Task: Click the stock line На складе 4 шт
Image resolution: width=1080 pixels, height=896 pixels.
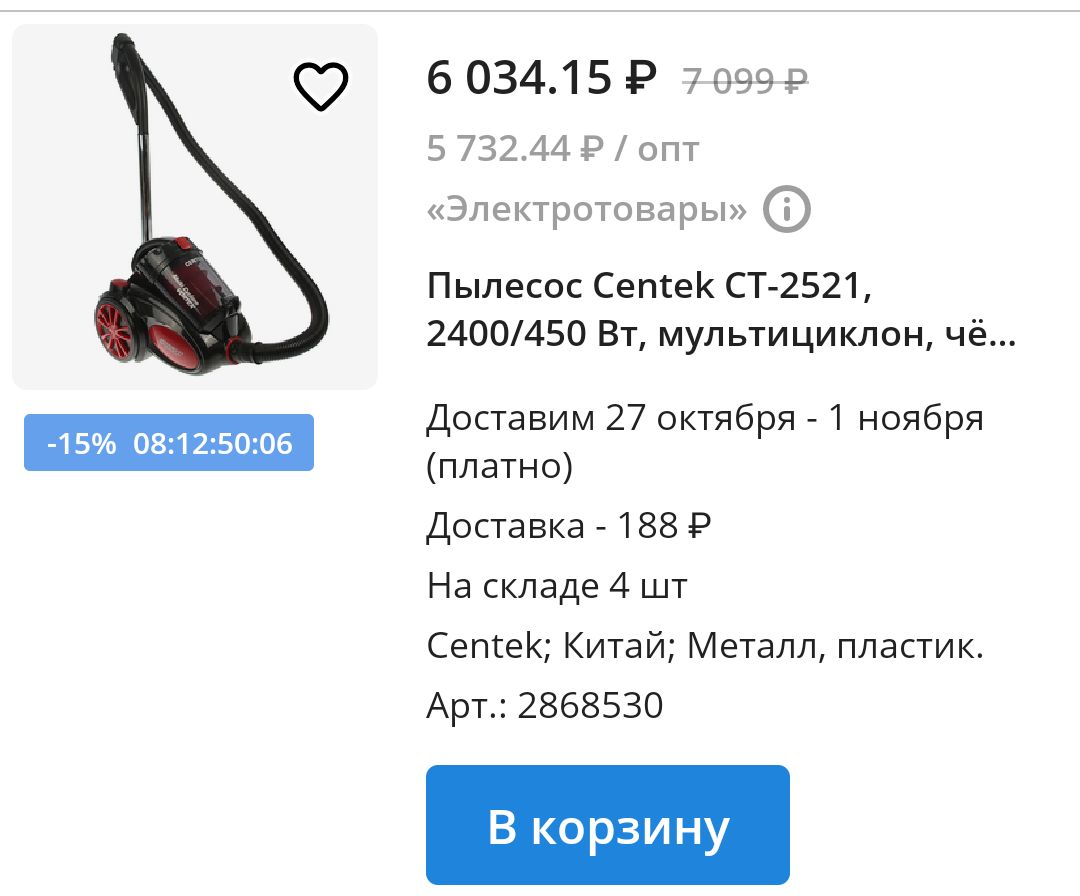Action: (557, 585)
